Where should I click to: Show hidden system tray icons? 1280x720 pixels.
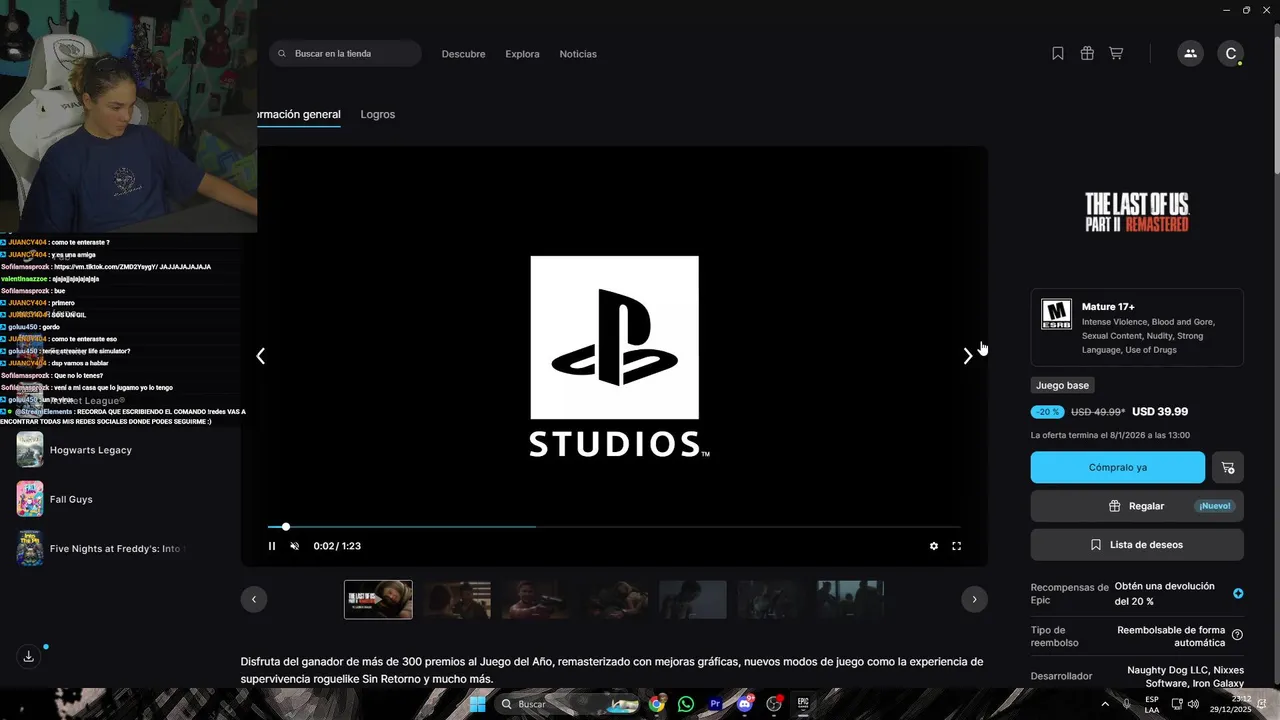pos(1105,704)
